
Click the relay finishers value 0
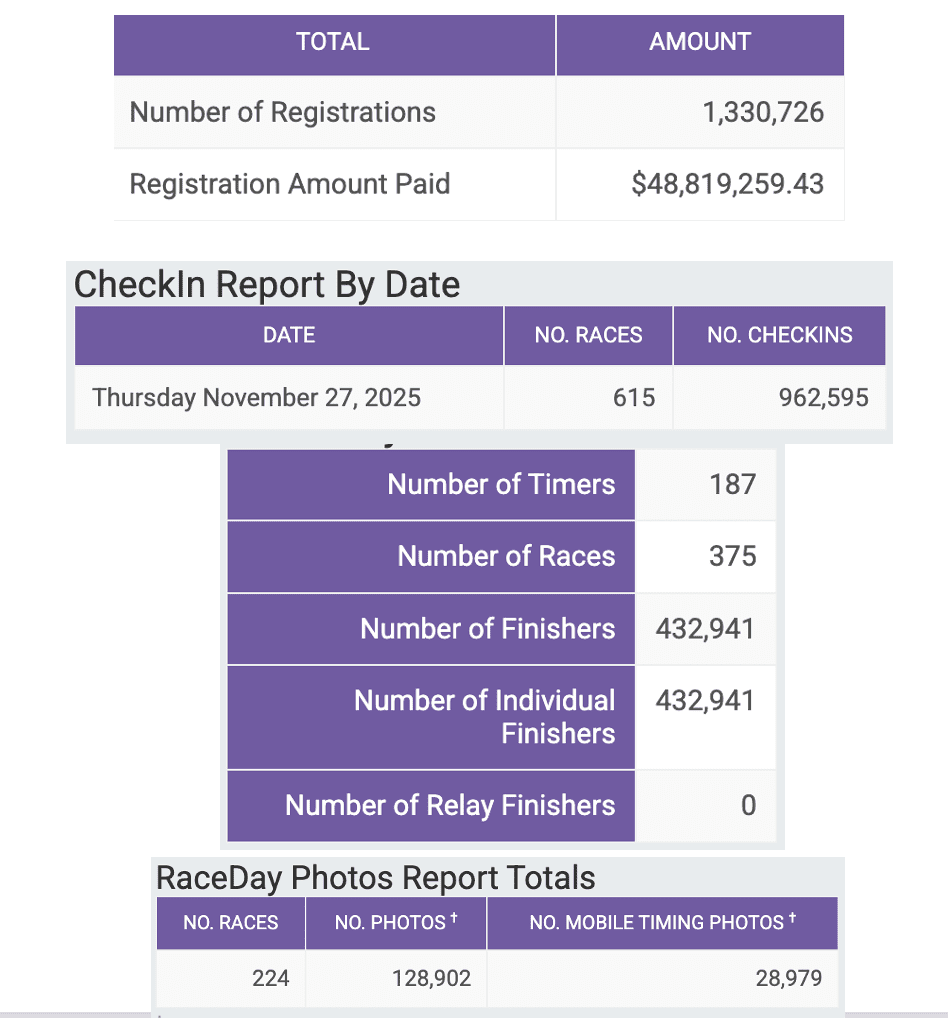[748, 805]
